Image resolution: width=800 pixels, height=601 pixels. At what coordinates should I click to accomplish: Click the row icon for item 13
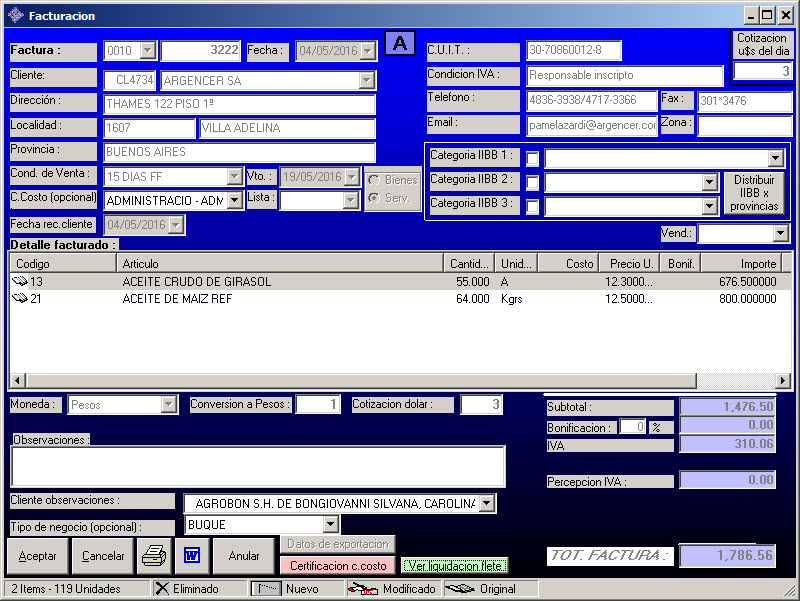20,282
